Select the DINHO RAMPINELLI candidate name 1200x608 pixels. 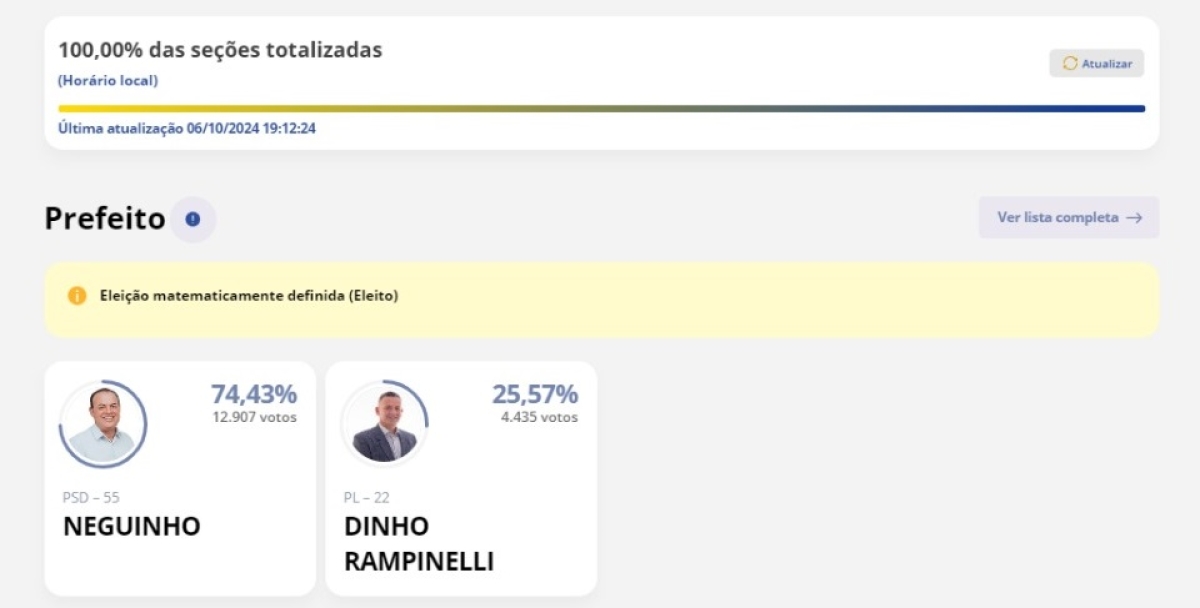click(419, 544)
